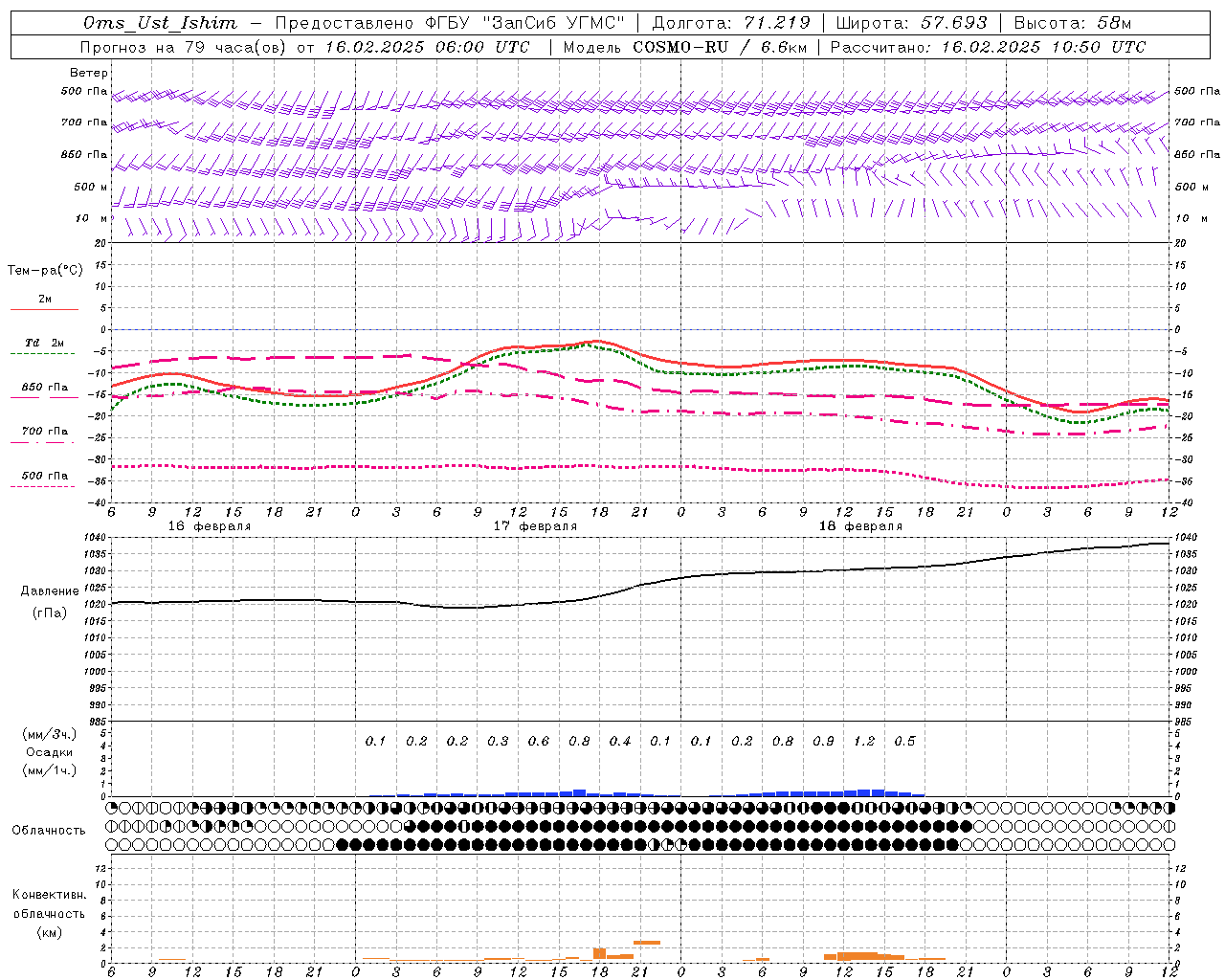The height and width of the screenshot is (980, 1225).
Task: Select the longitude value Долгота: 71.219
Action: click(731, 23)
